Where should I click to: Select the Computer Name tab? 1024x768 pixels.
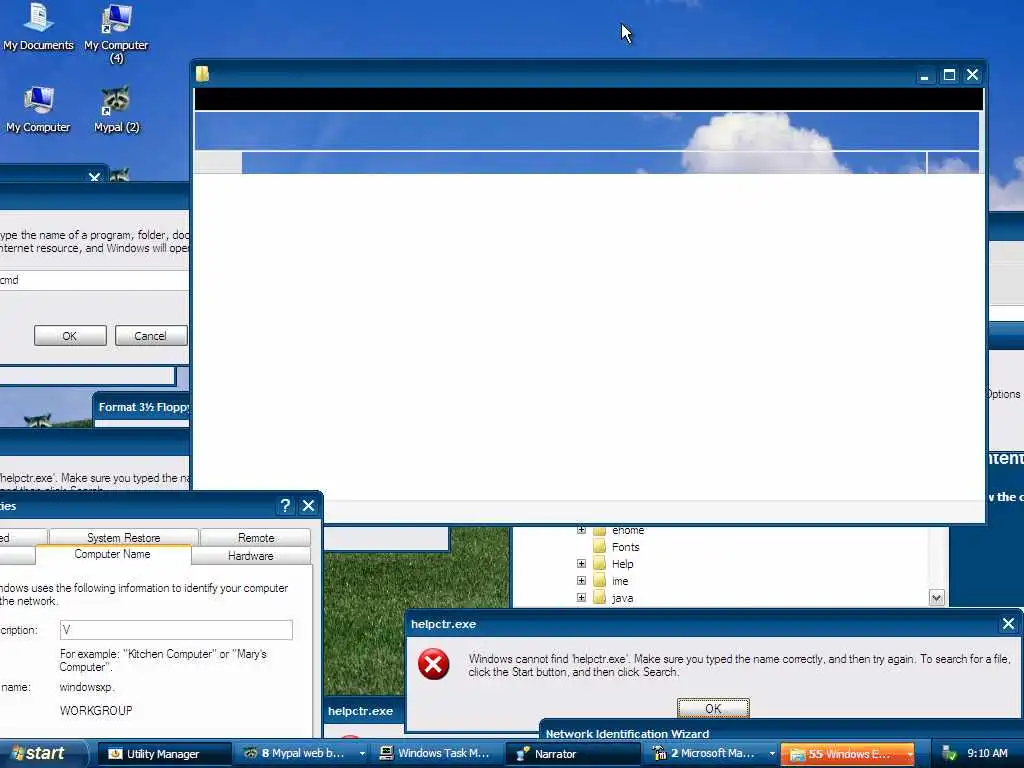112,554
